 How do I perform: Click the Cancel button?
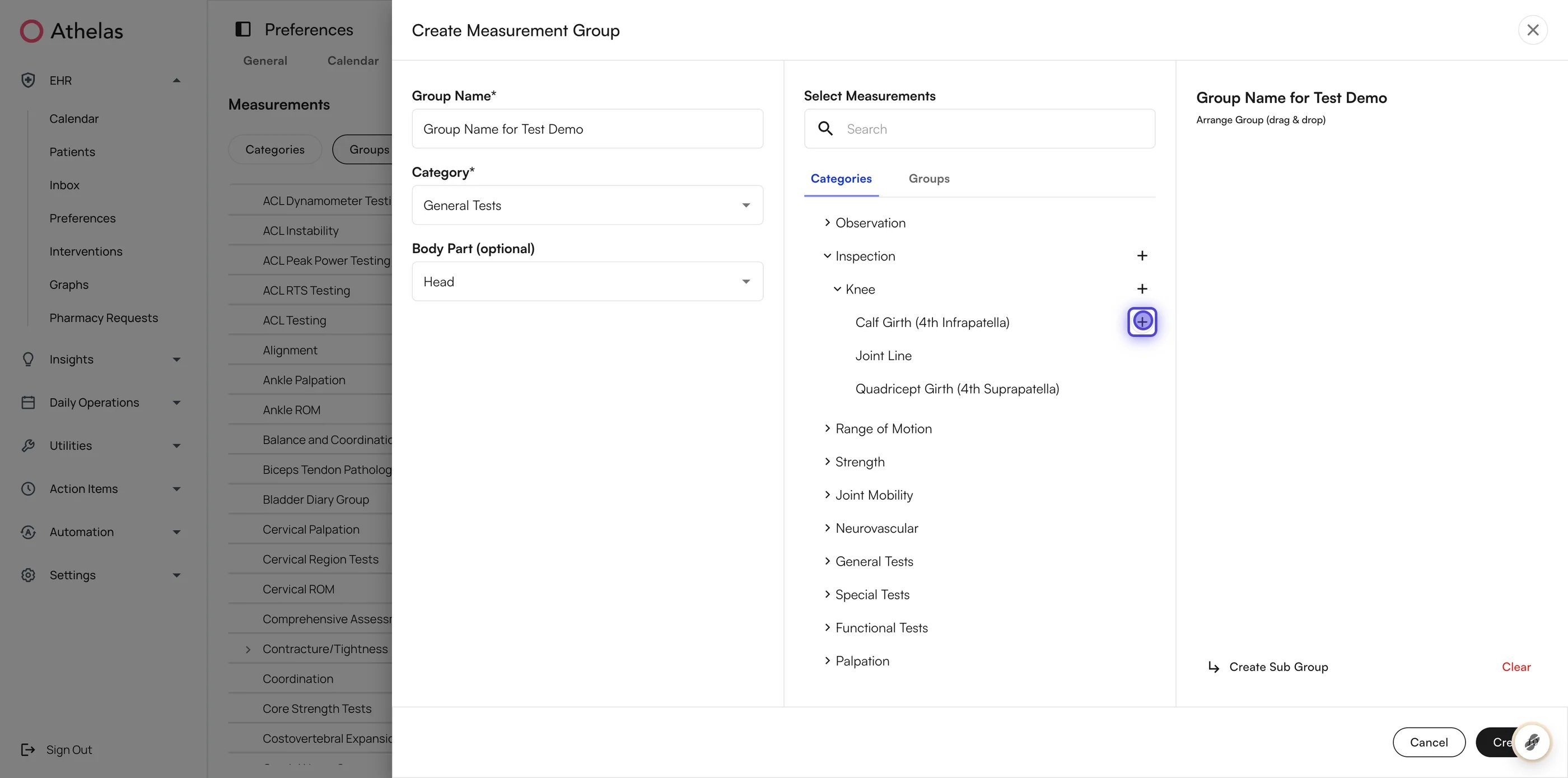tap(1429, 742)
